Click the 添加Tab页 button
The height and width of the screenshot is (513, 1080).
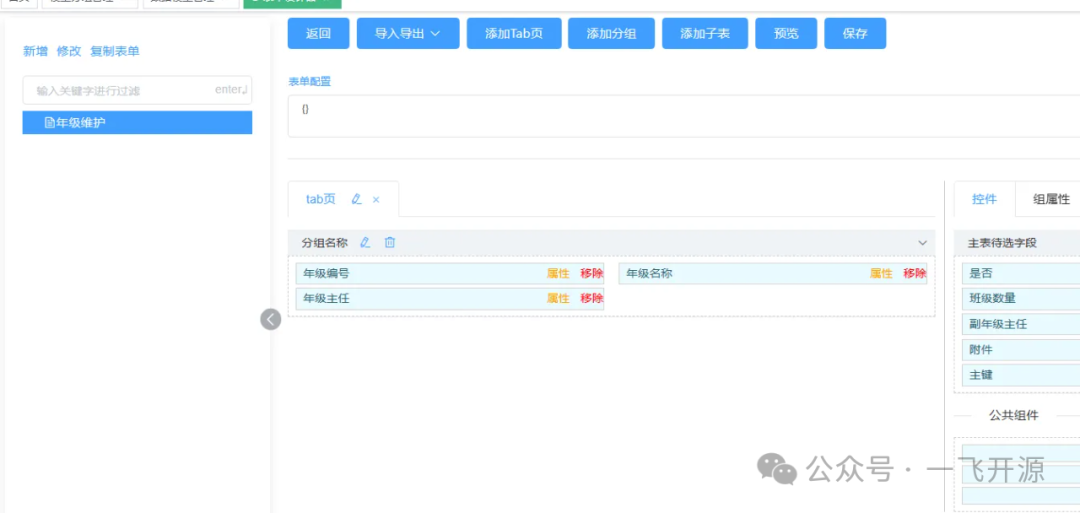[514, 33]
